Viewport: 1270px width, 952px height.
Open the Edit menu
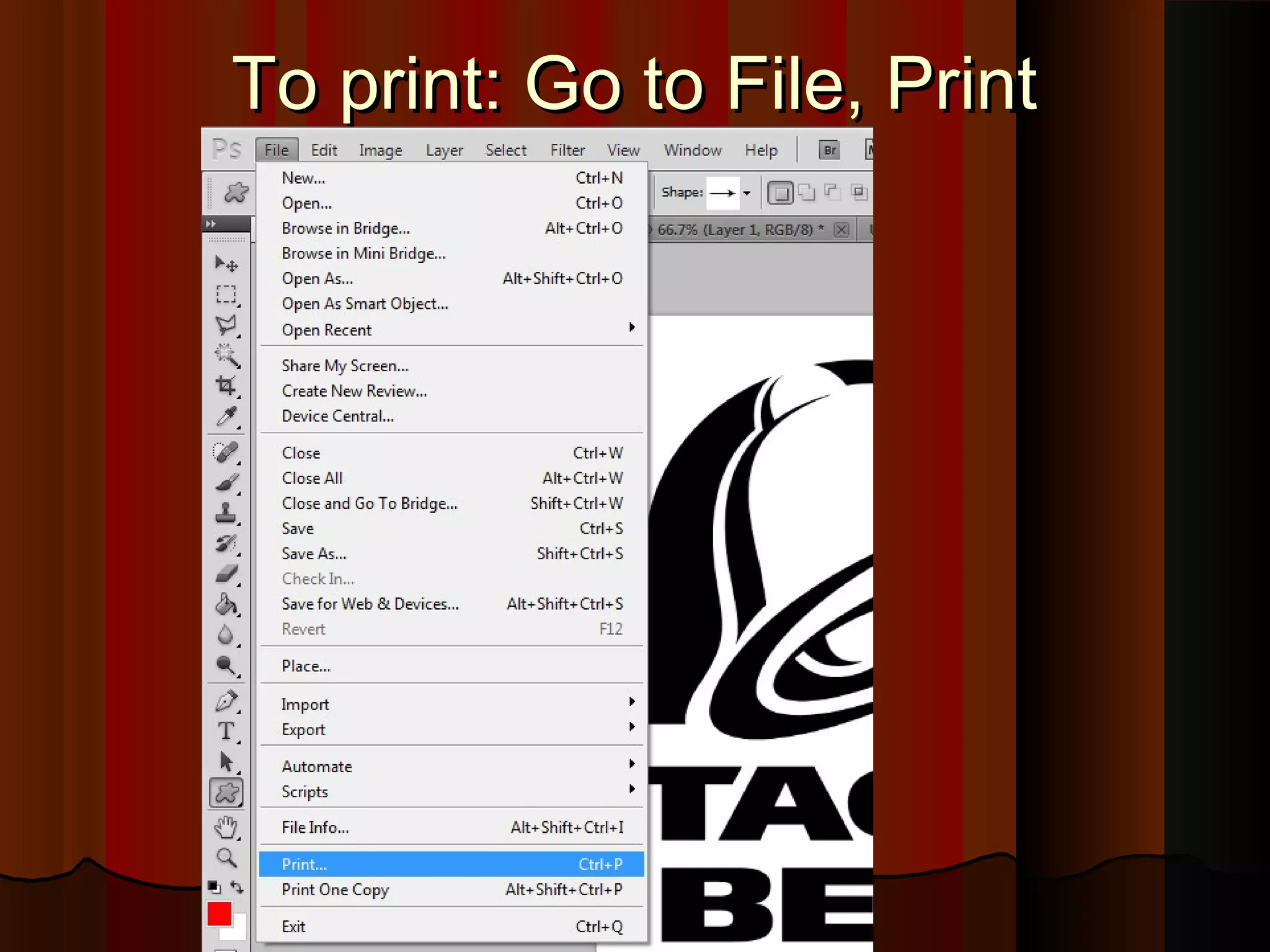[x=324, y=150]
